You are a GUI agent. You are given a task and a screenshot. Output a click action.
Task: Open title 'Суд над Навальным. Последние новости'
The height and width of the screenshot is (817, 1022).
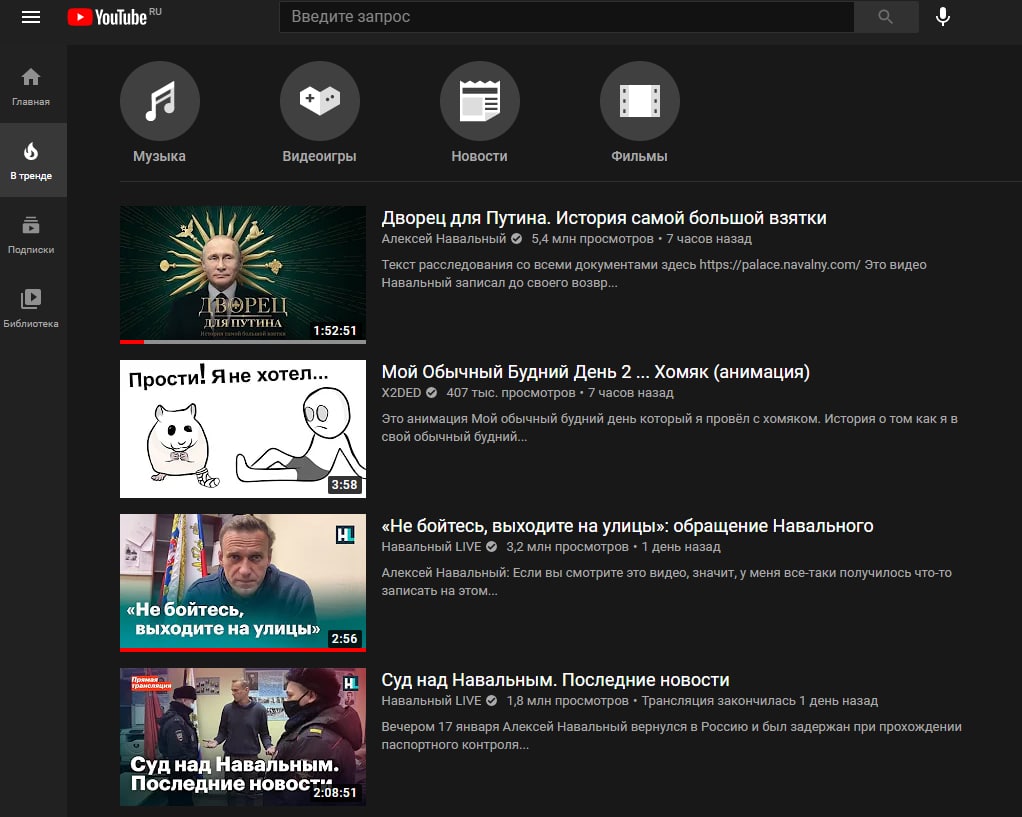[555, 679]
